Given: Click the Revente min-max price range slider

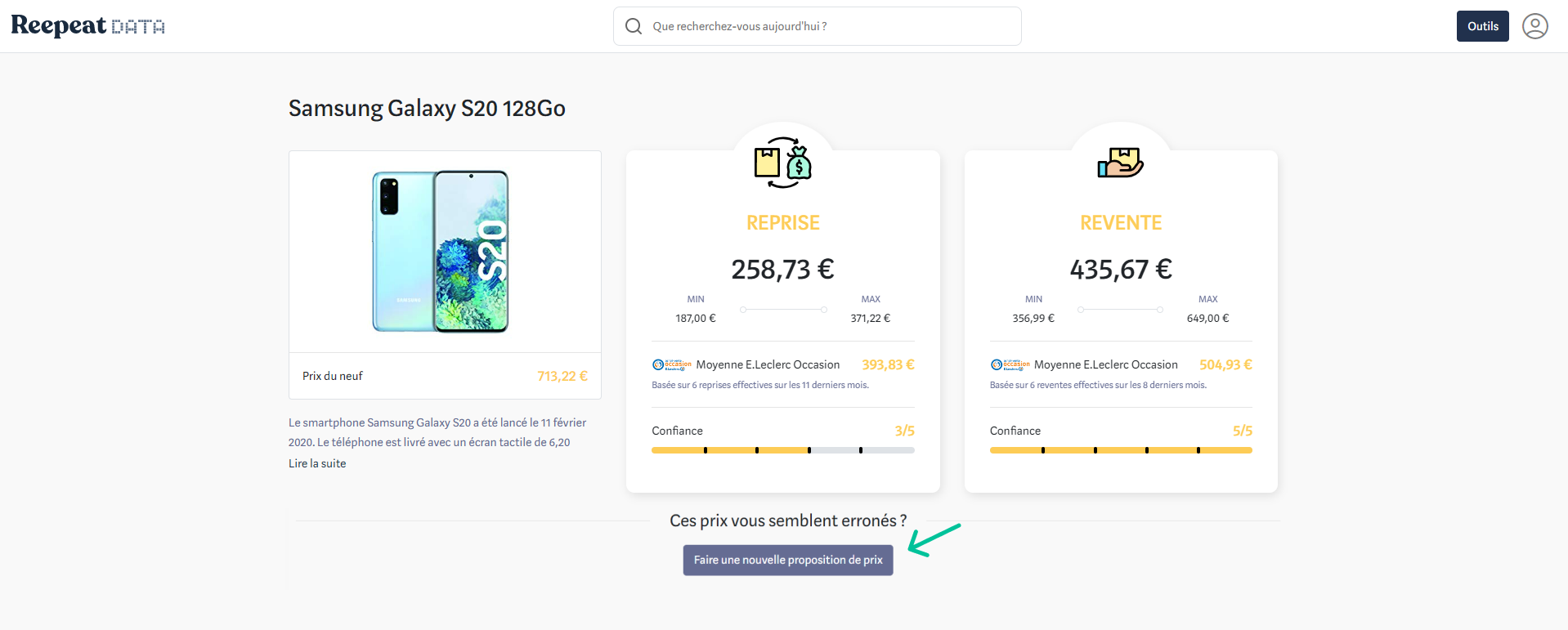Looking at the screenshot, I should 1120,310.
